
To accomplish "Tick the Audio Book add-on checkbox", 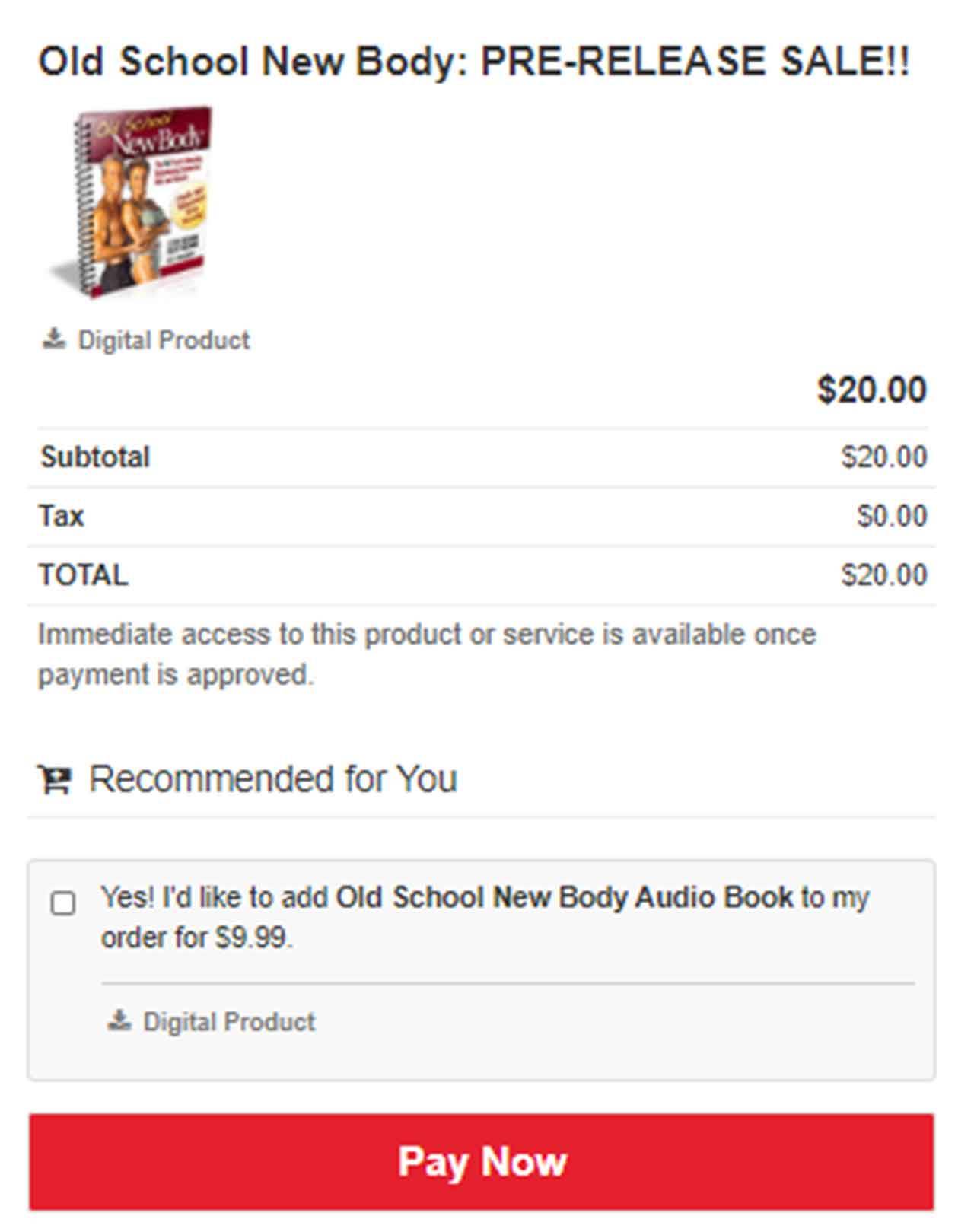I will (x=63, y=903).
